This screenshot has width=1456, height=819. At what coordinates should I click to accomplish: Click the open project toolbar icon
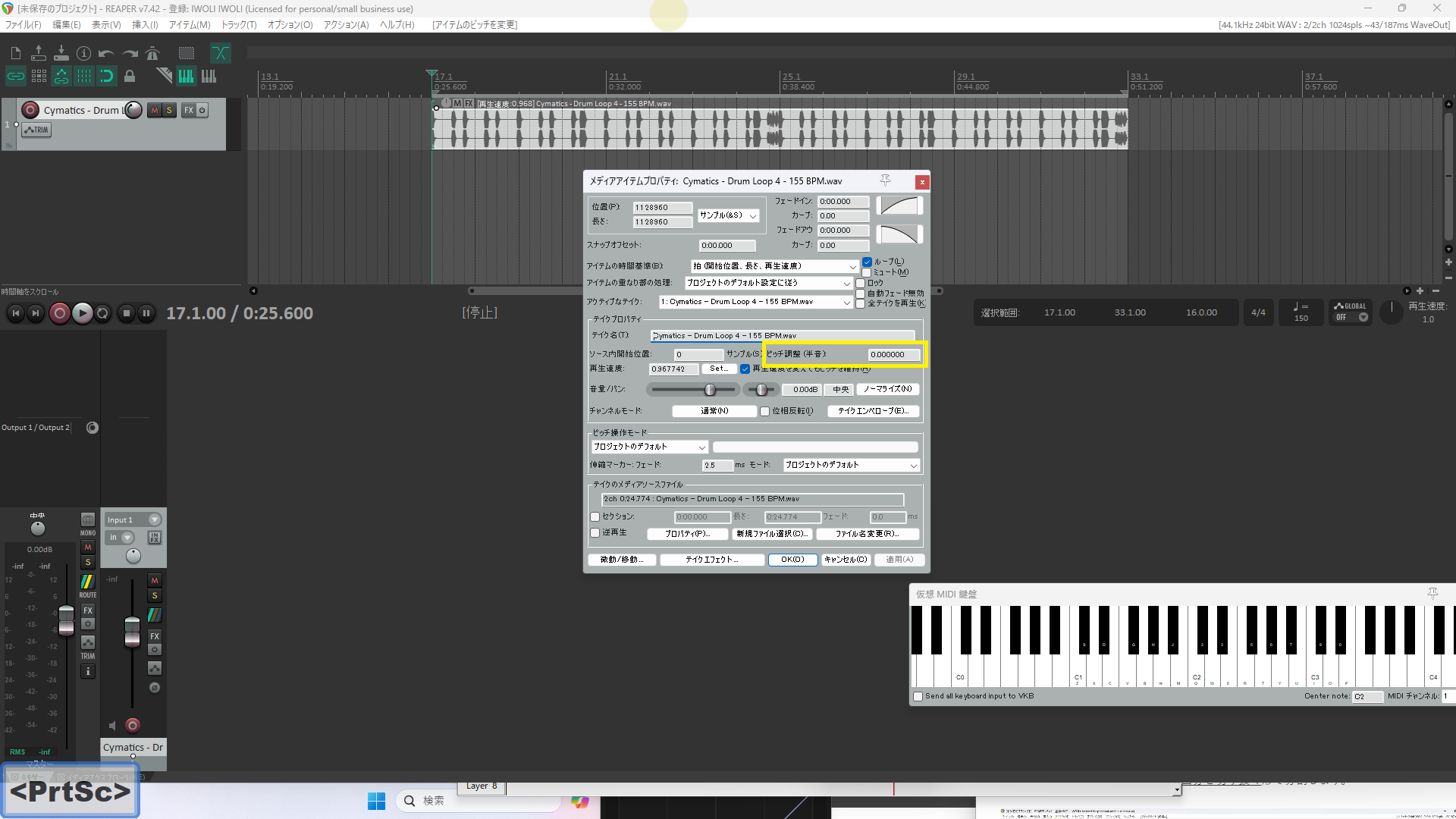(x=39, y=53)
